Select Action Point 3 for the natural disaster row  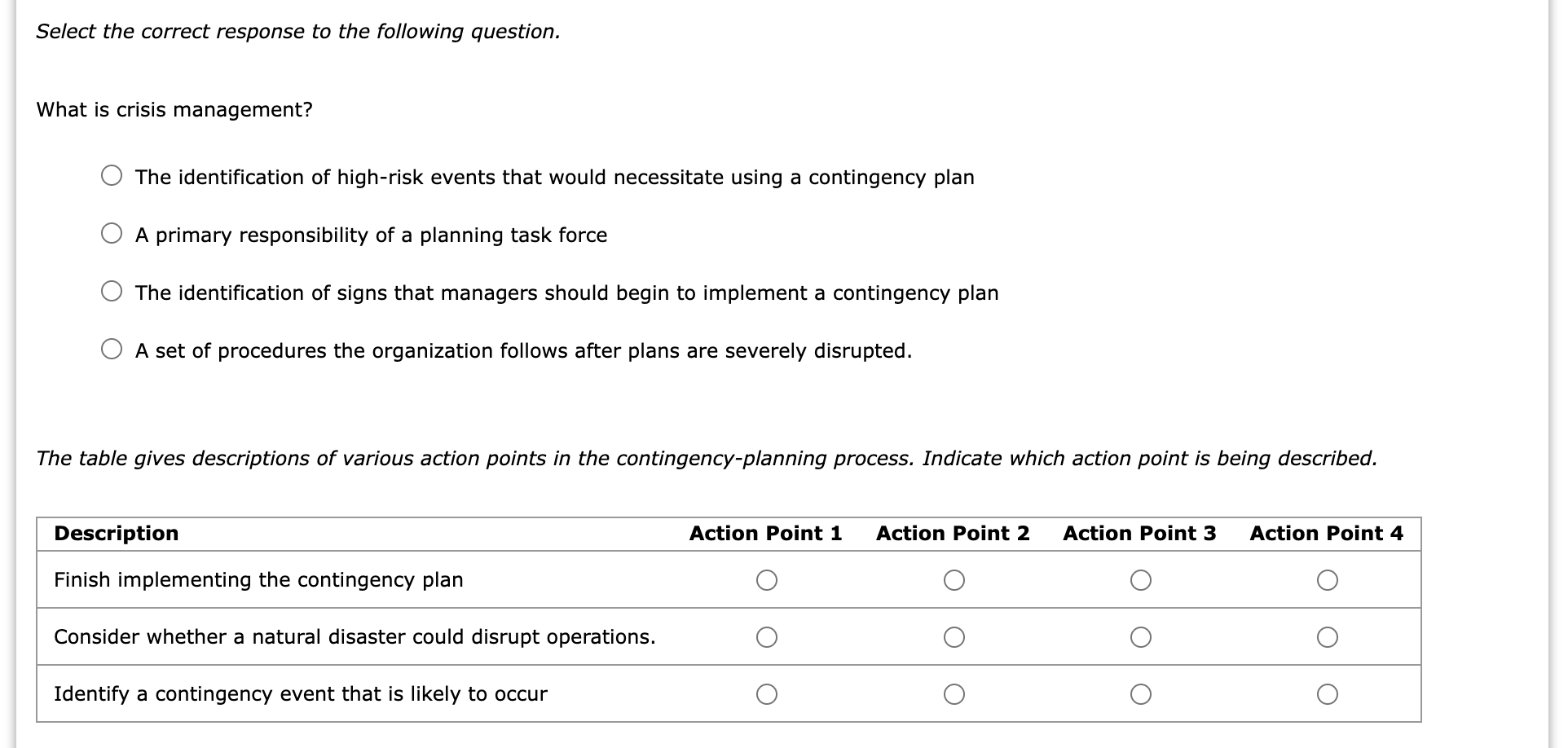tap(1142, 637)
